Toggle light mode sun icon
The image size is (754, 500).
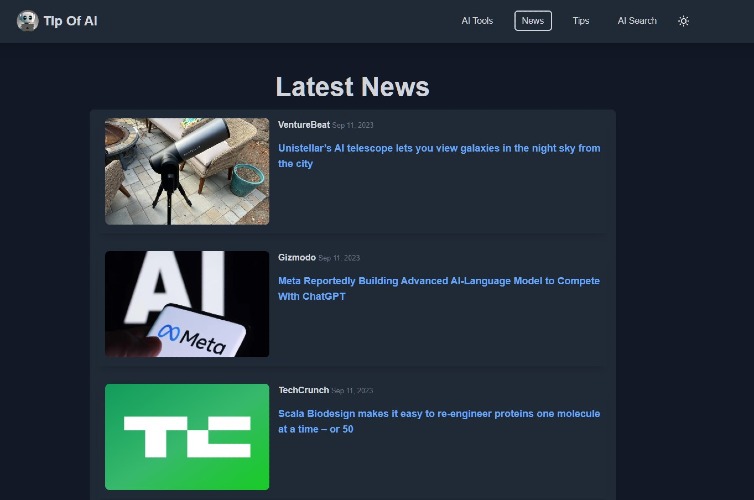[683, 21]
